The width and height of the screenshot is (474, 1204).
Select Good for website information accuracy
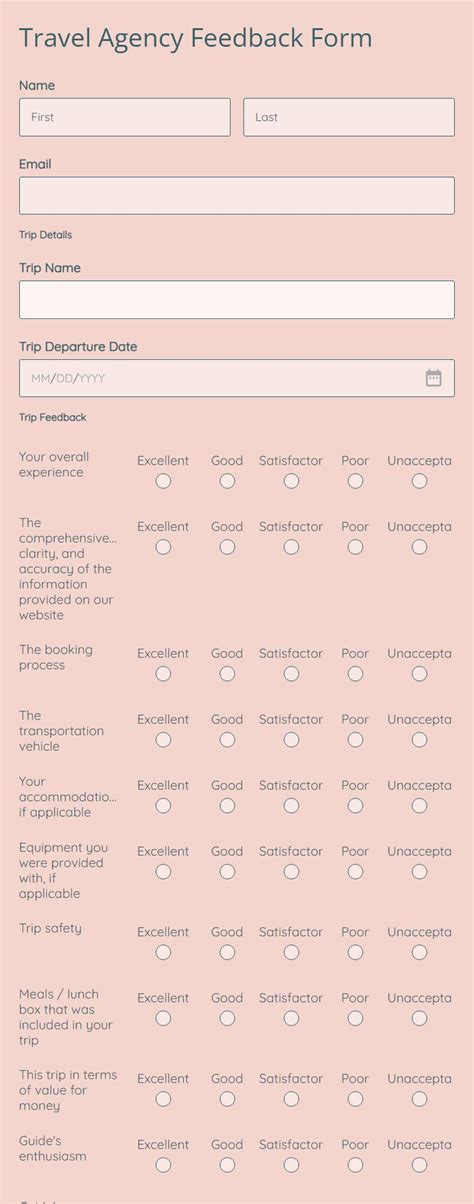(x=227, y=547)
